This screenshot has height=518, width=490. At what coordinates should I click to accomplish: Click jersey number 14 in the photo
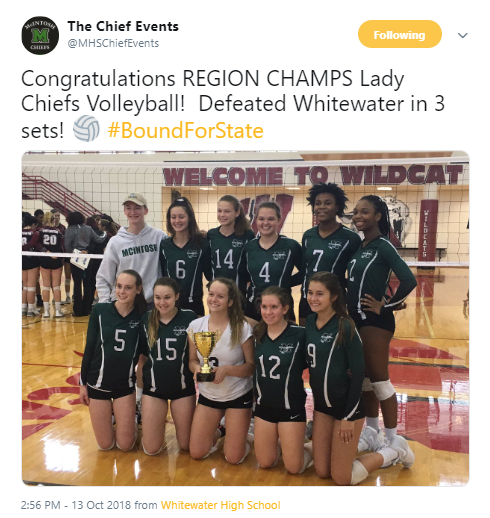coord(224,259)
